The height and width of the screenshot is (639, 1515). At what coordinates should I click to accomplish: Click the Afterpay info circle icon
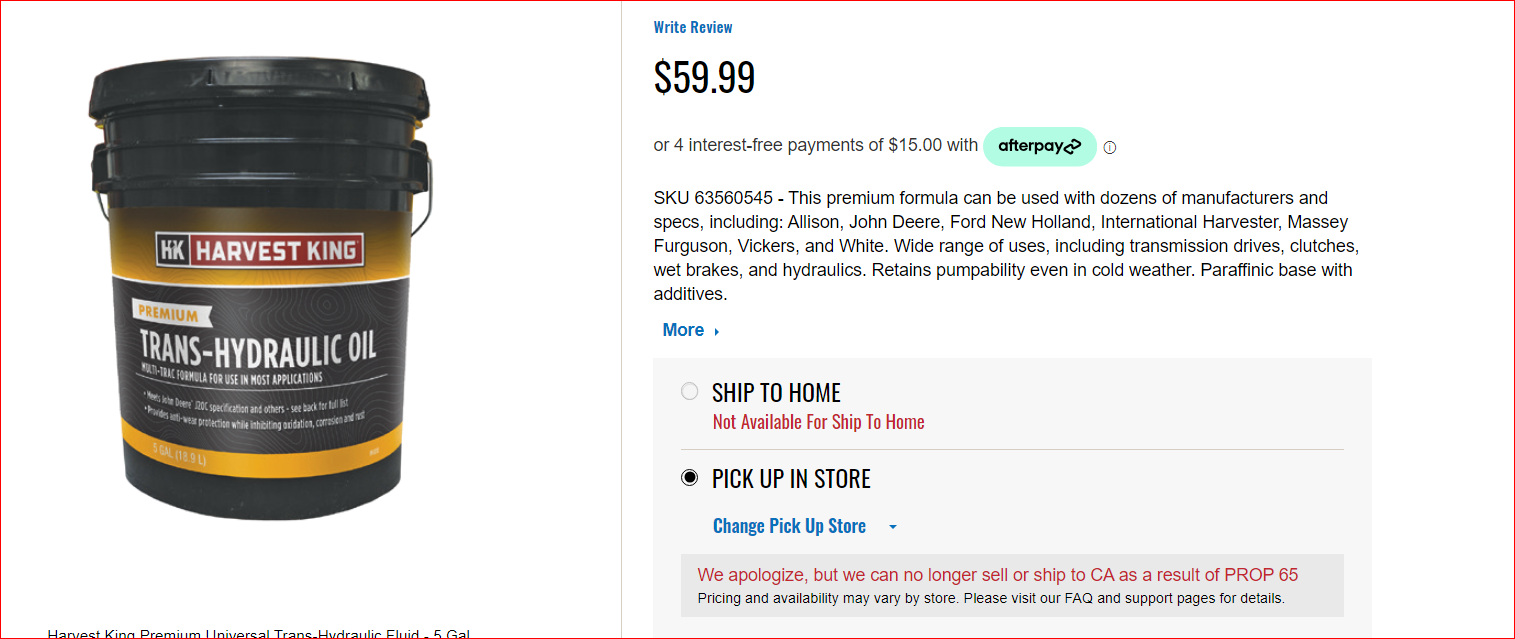[x=1109, y=147]
